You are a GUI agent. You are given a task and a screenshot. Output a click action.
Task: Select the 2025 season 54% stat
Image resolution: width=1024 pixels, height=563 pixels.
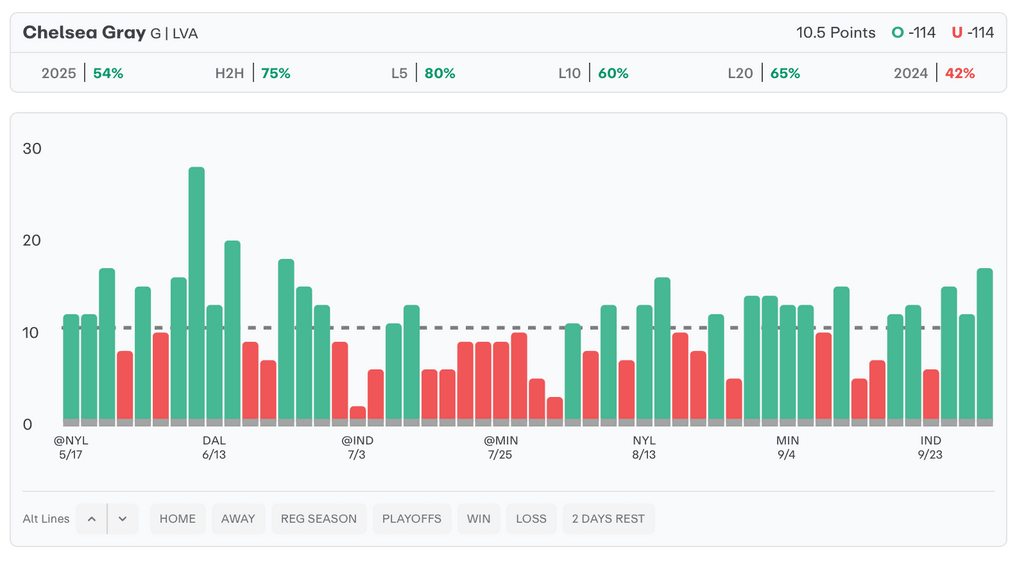point(82,73)
